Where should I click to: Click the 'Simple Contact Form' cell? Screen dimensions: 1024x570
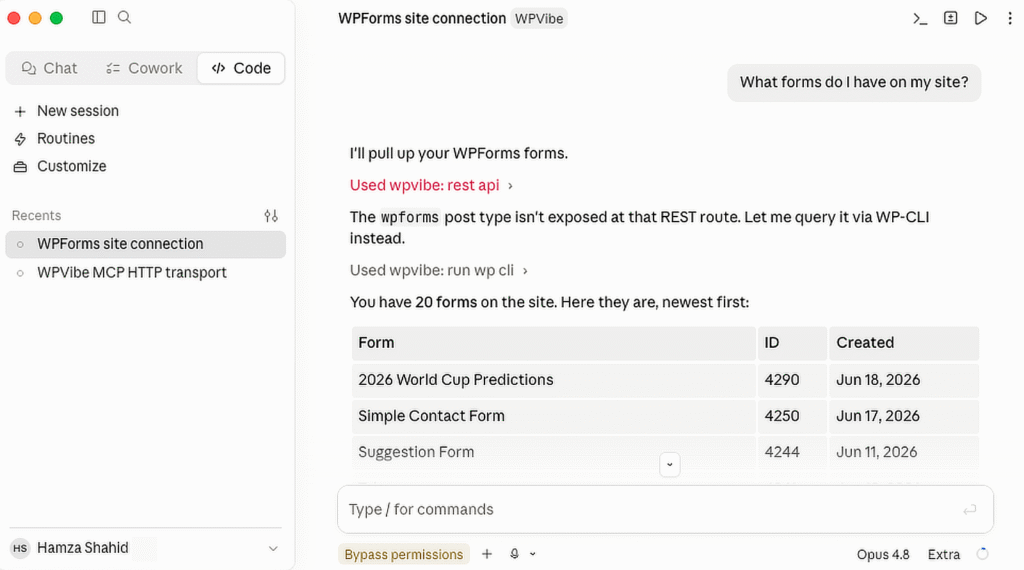click(x=554, y=416)
